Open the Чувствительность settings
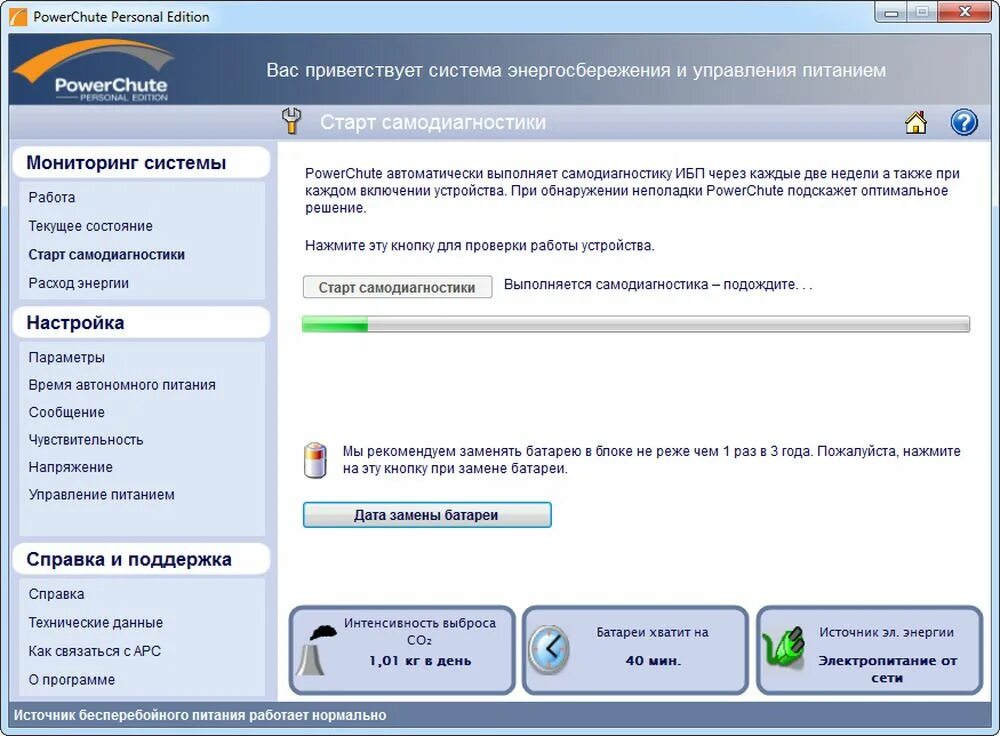Screen dimensions: 1000x736 click(85, 440)
